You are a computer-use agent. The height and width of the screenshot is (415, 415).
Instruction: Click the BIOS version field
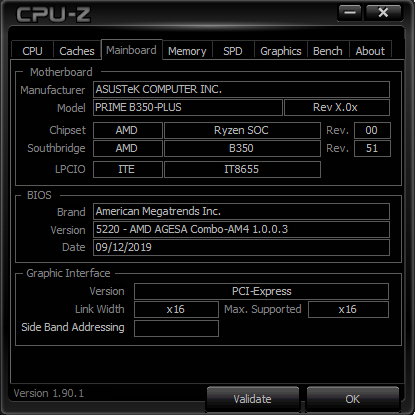(x=241, y=229)
